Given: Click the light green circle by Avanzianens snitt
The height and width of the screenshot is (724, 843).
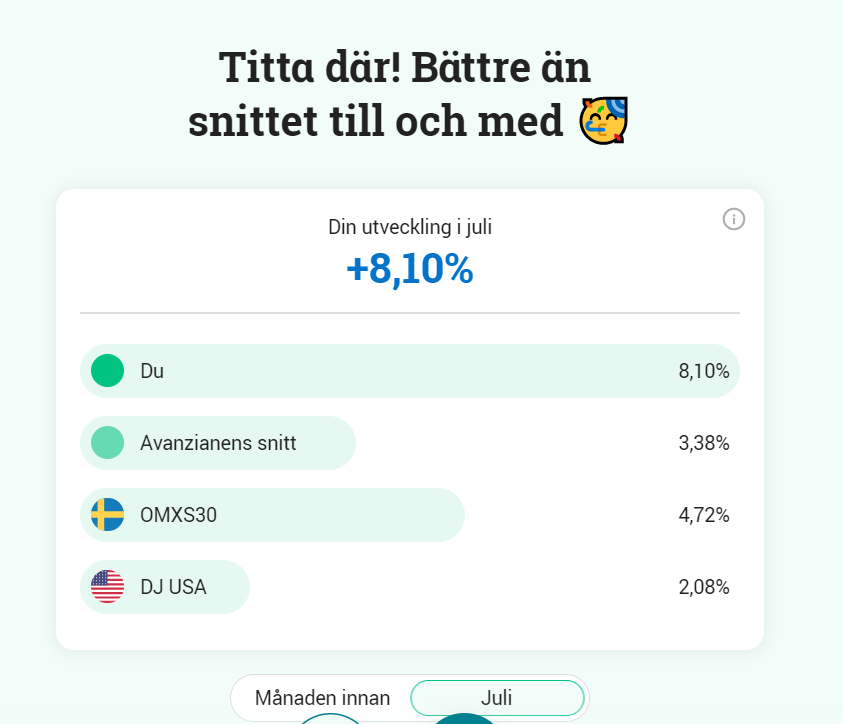Looking at the screenshot, I should click(107, 443).
